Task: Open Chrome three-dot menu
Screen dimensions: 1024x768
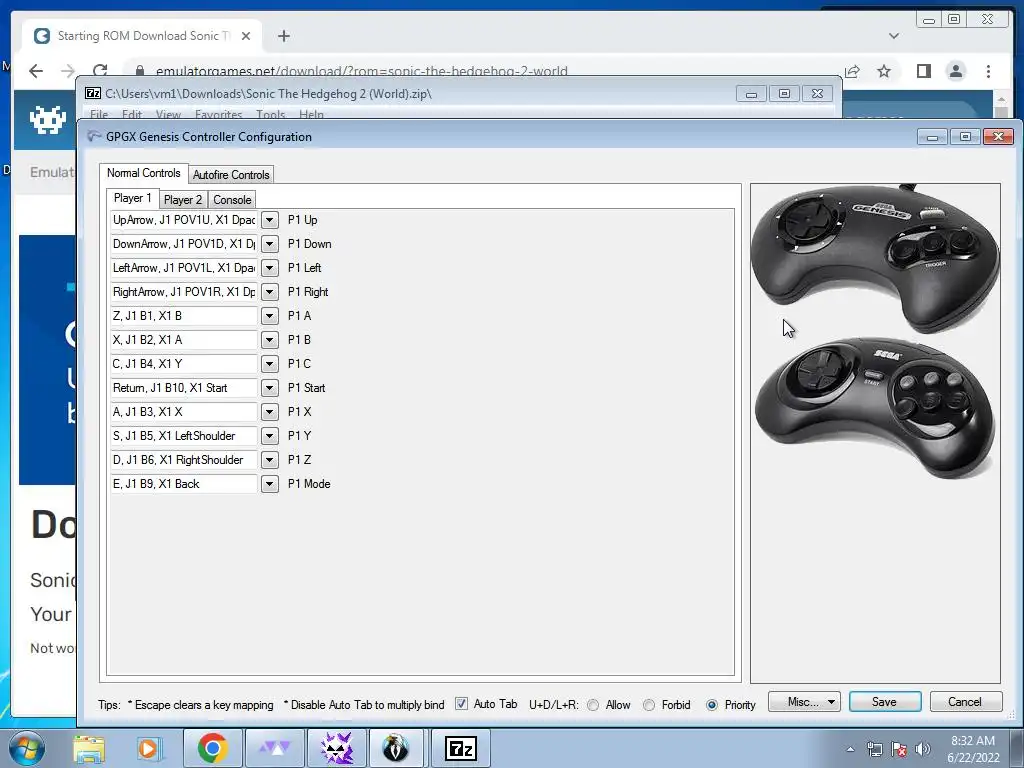Action: click(988, 71)
